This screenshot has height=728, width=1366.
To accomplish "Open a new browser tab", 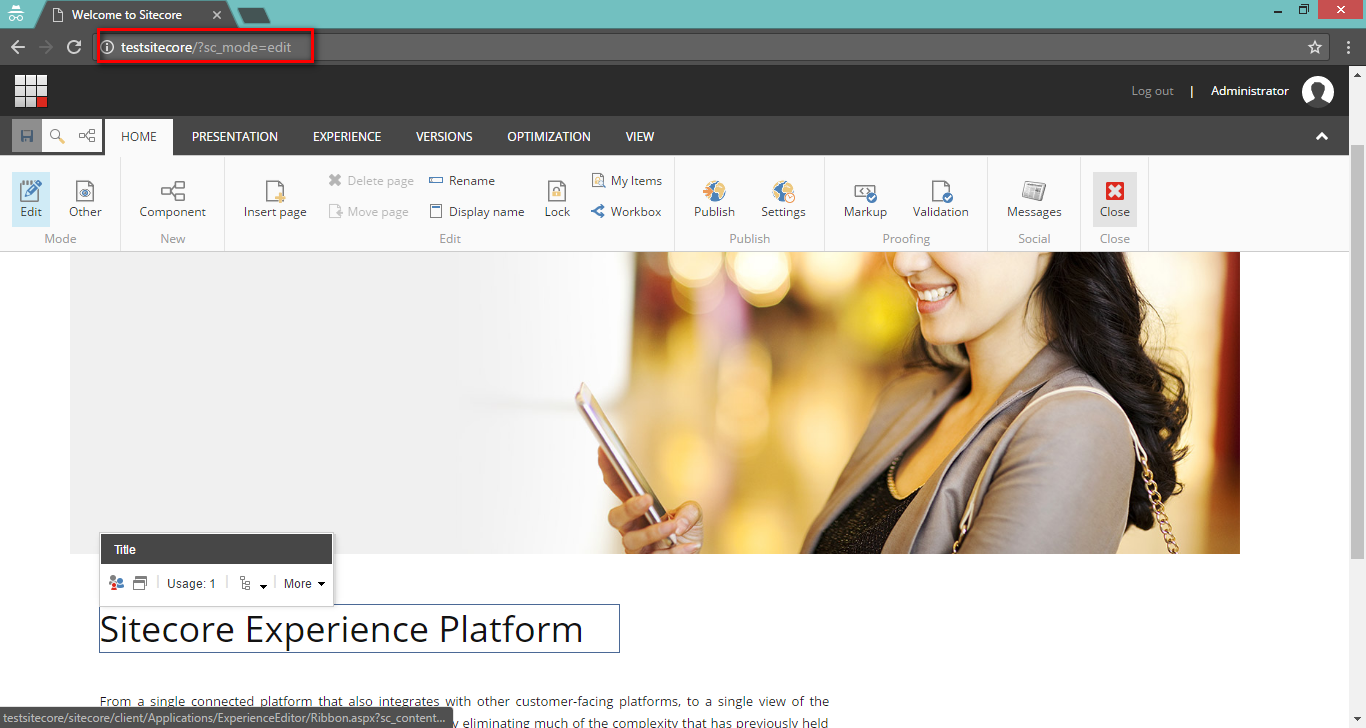I will tap(254, 15).
